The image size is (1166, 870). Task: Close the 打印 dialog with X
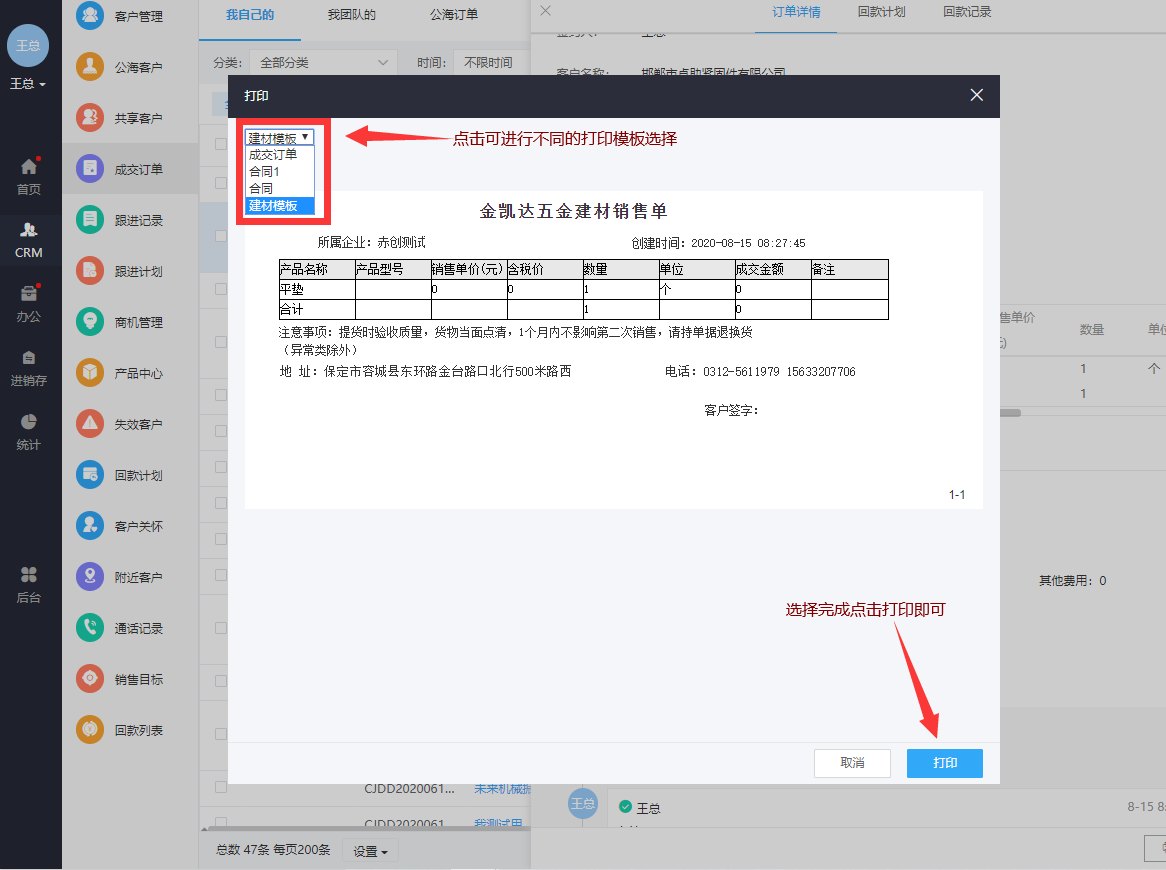tap(976, 95)
